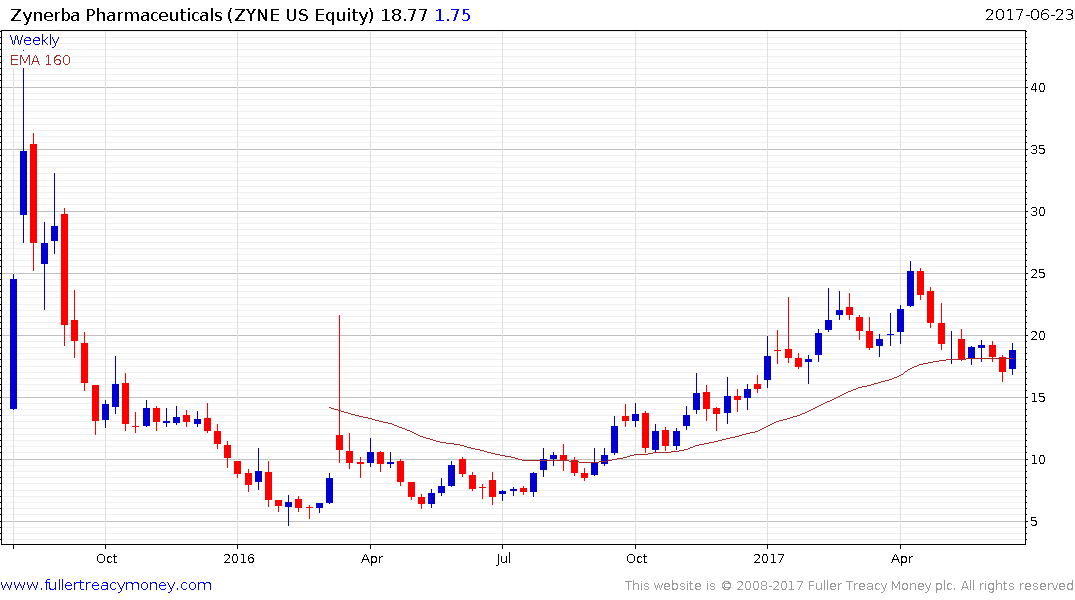Click the last price value 18.77
The width and height of the screenshot is (1075, 600).
pos(404,15)
